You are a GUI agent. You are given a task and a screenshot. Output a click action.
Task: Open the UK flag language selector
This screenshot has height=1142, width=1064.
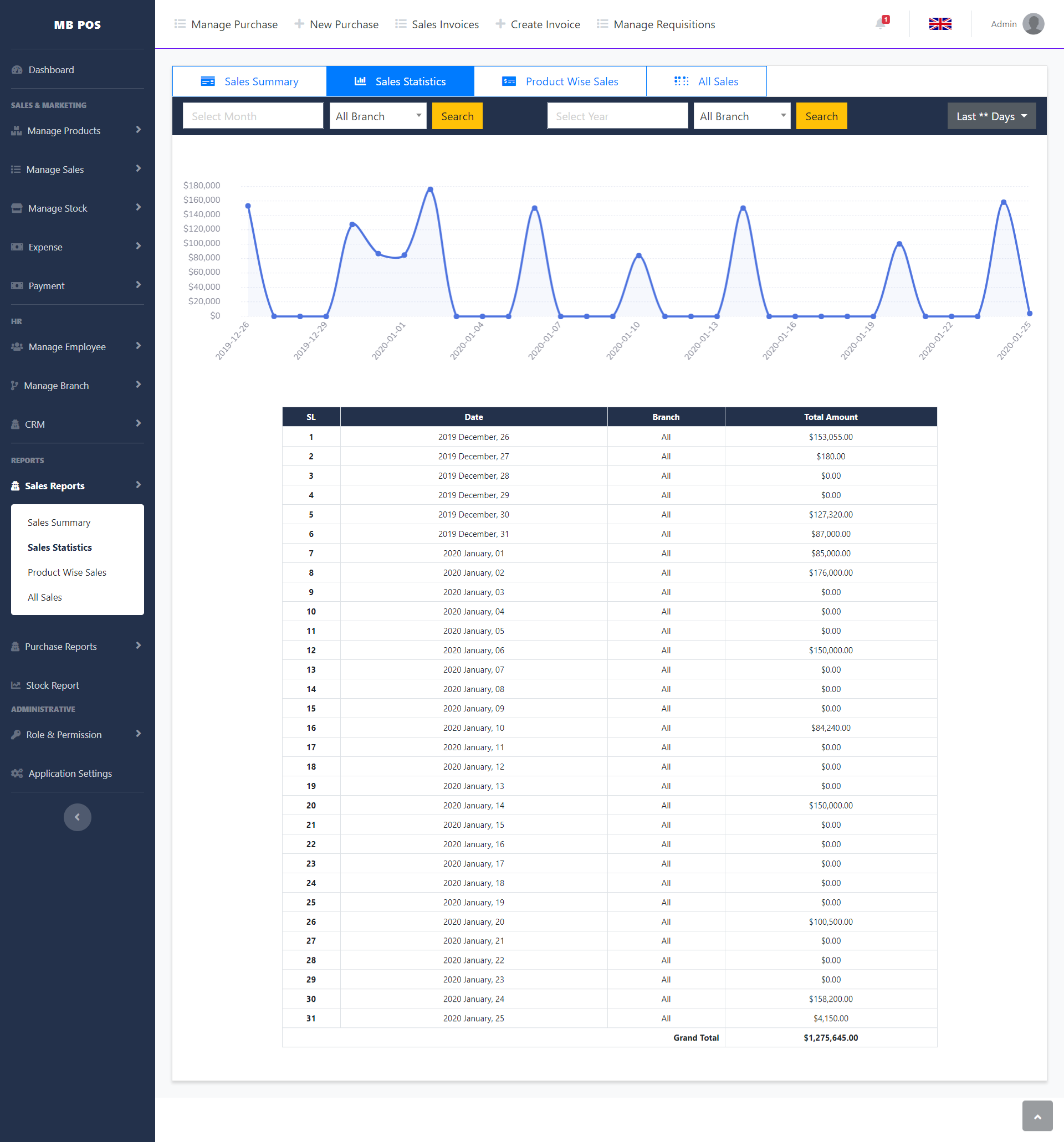[x=940, y=24]
